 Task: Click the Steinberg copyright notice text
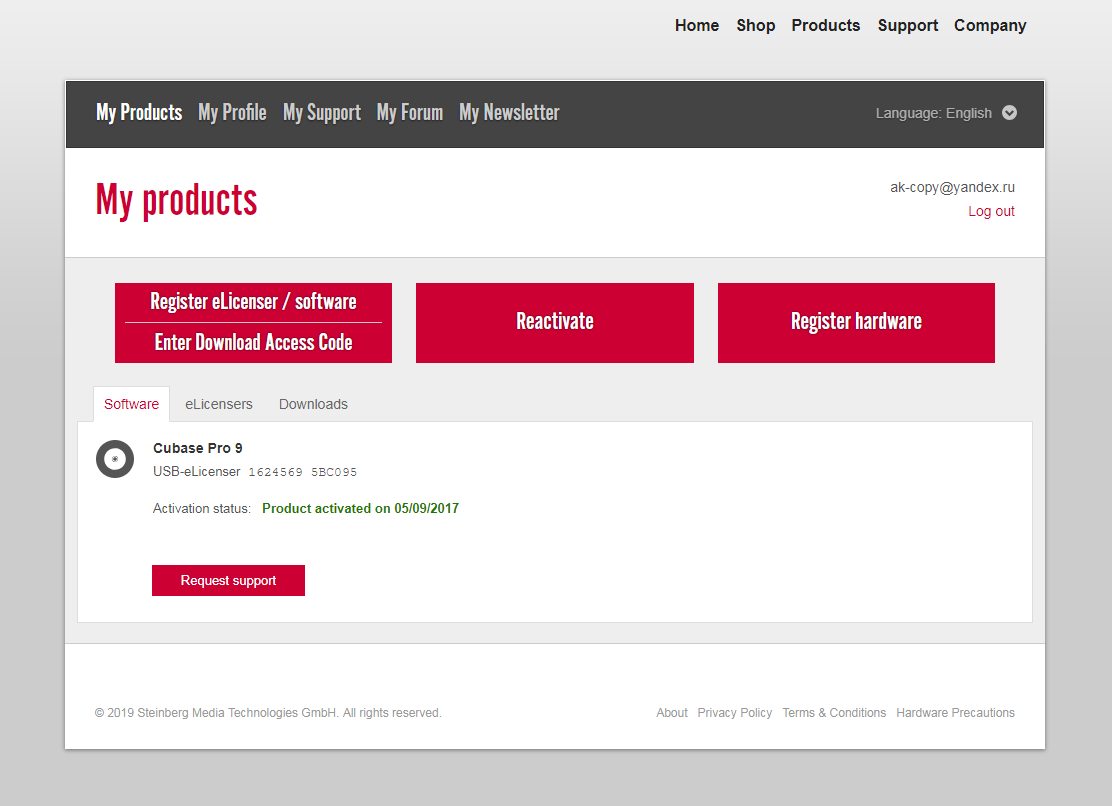[268, 712]
